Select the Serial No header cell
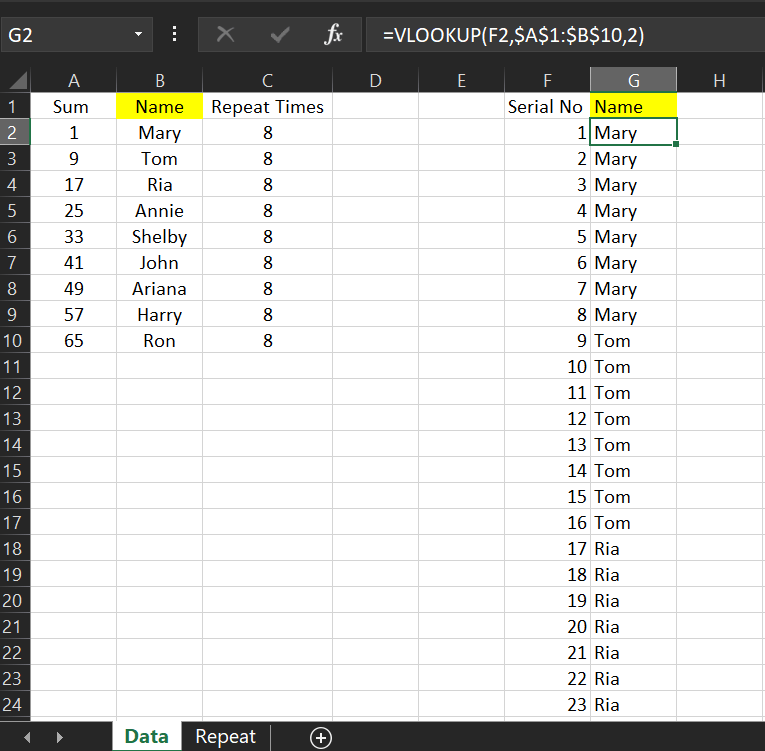The image size is (765, 751). pyautogui.click(x=546, y=107)
